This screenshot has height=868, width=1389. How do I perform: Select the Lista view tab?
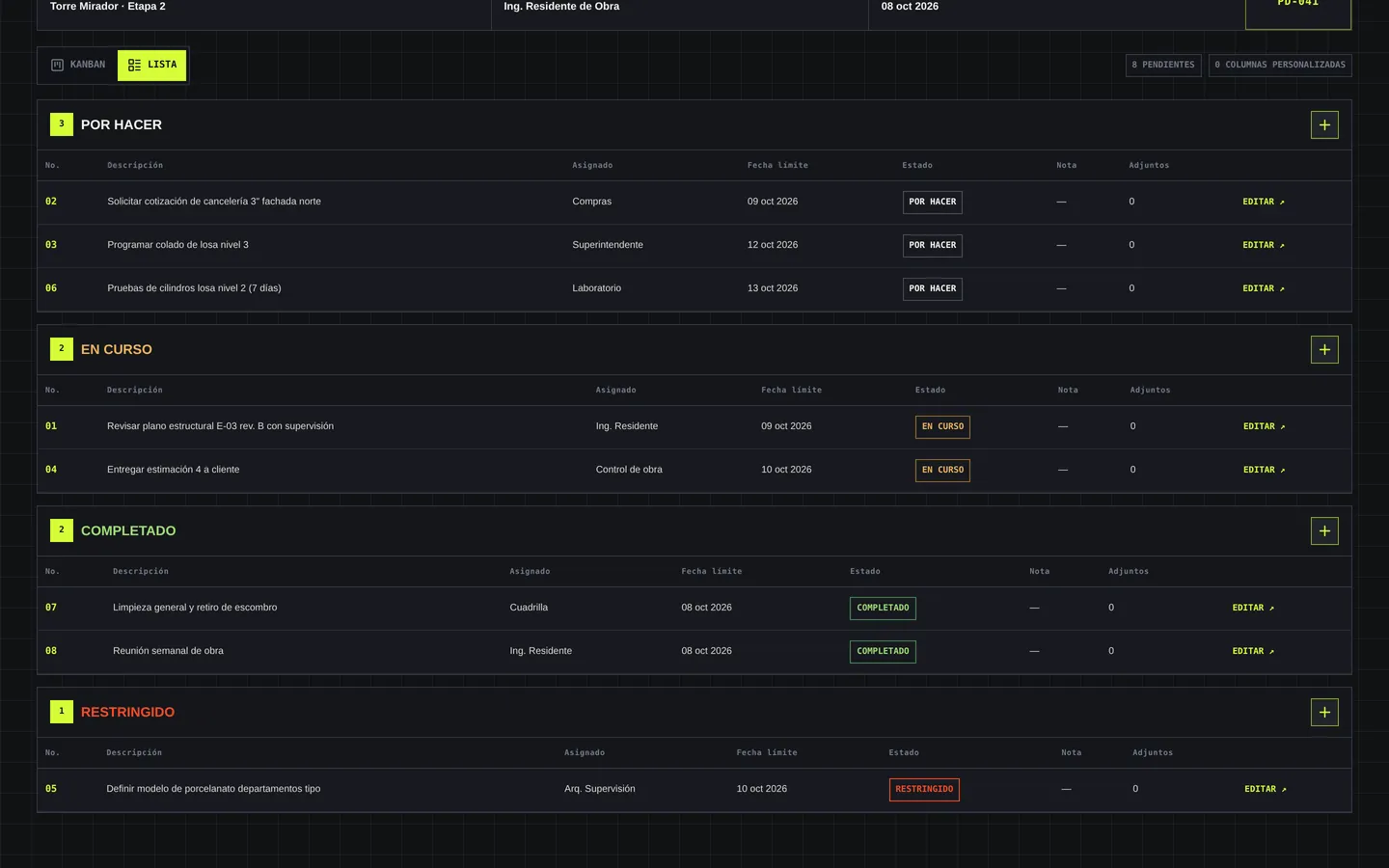click(152, 66)
